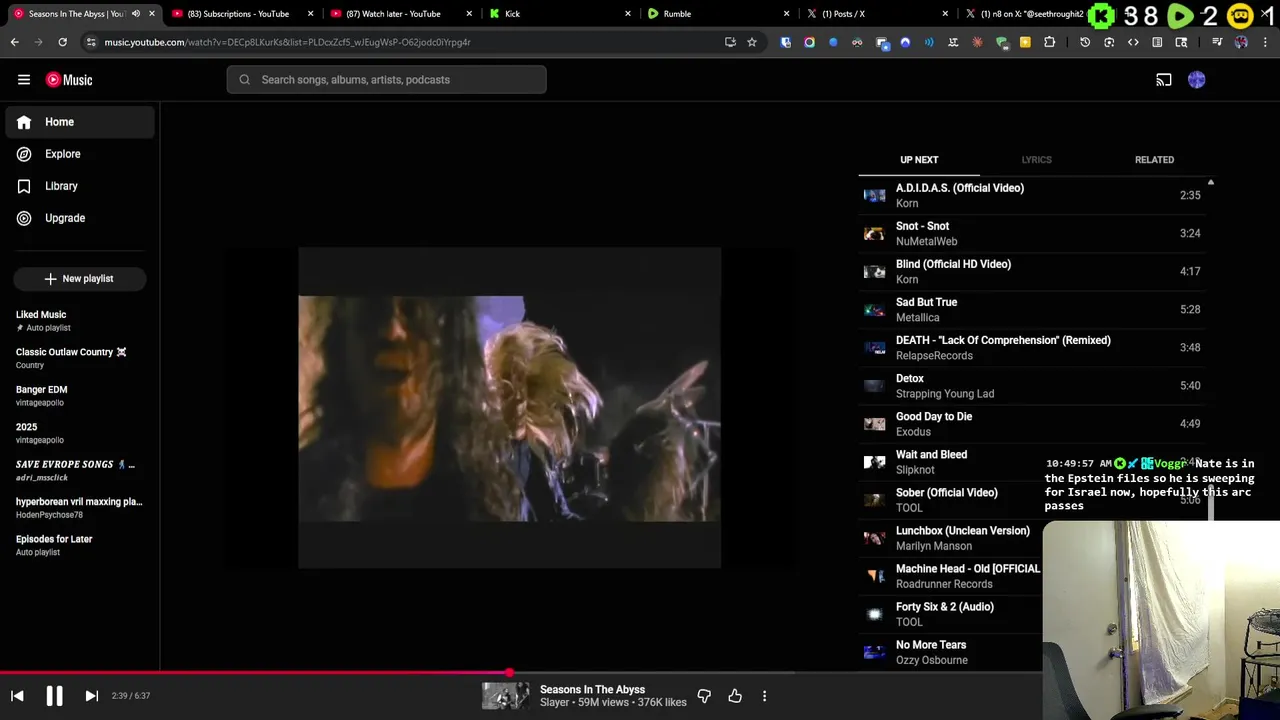This screenshot has height=720, width=1280.
Task: Open Episodes for Later playlist
Action: tap(80, 545)
